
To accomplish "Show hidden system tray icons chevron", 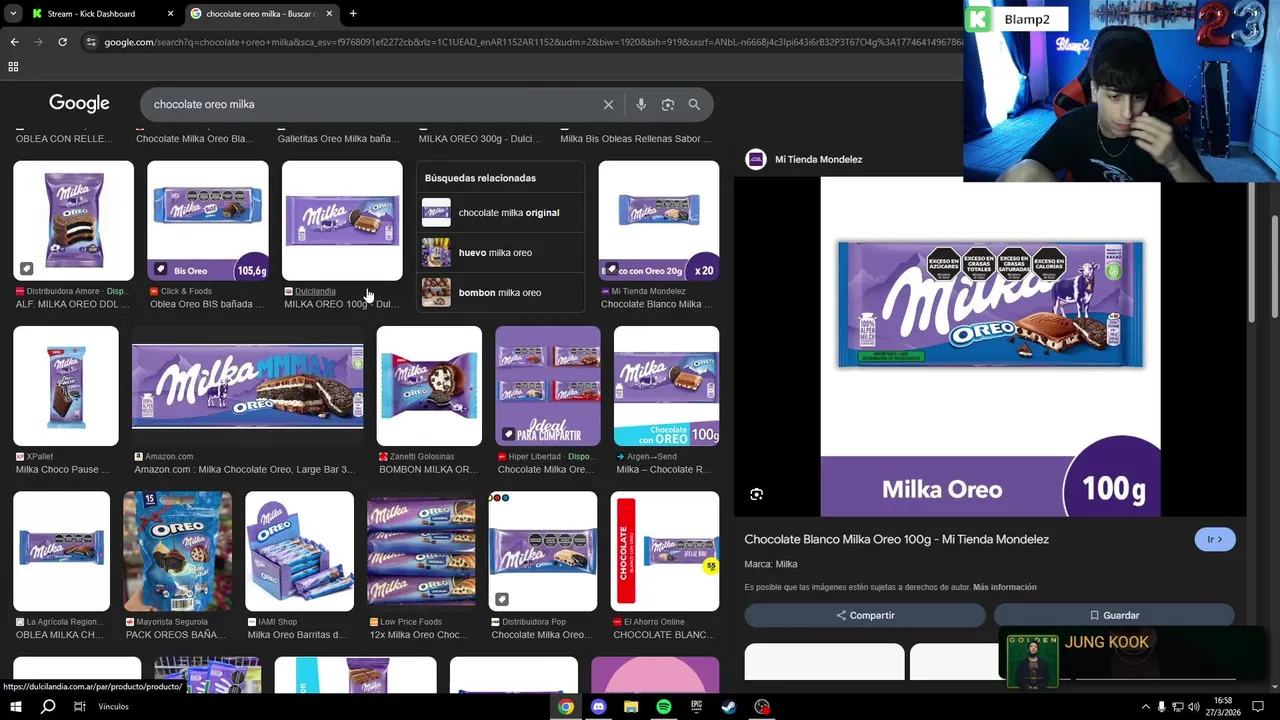I will (x=1145, y=707).
